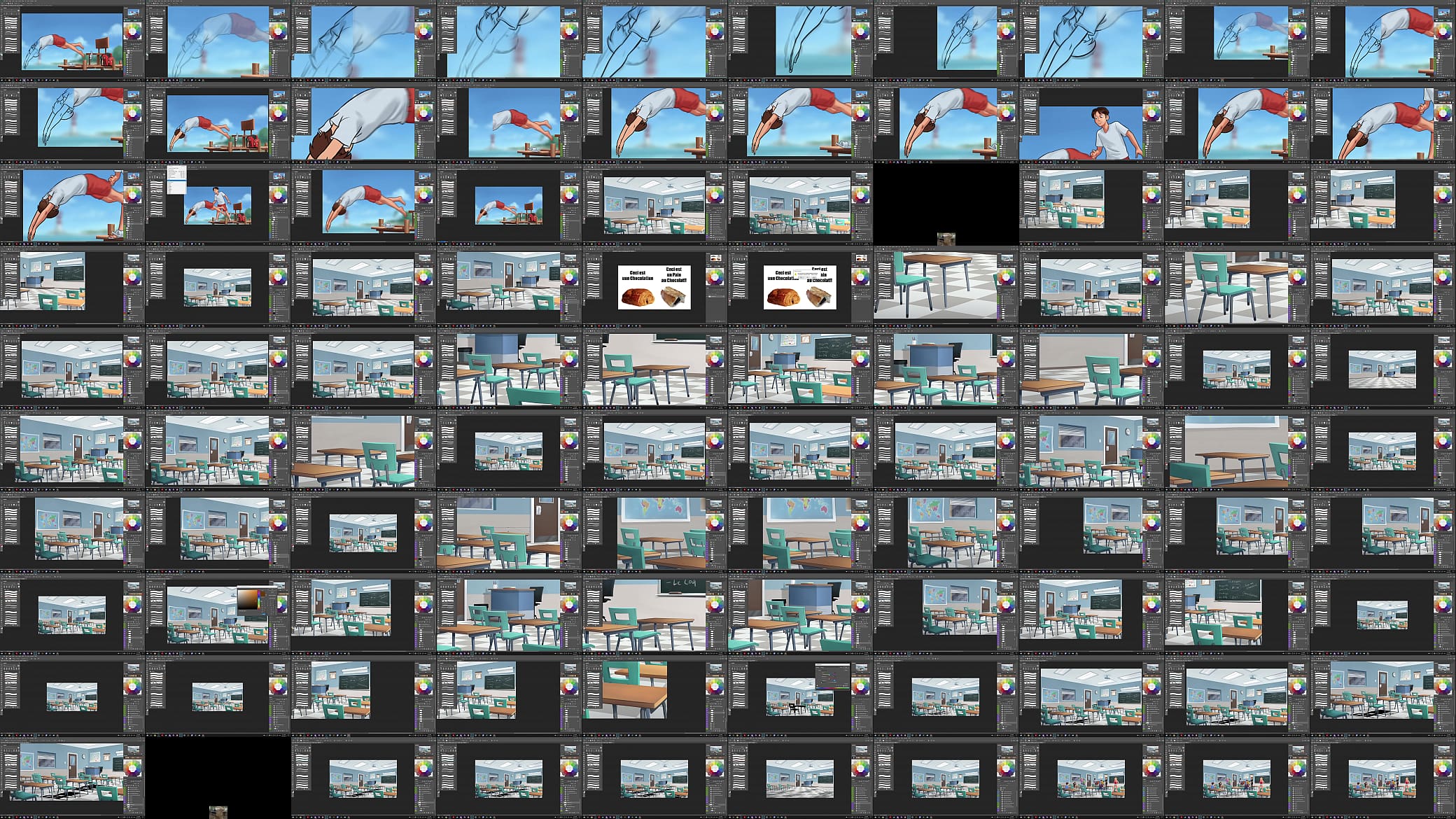Viewport: 1456px width, 819px height.
Task: Select the frame with the large diver's shirt collar close-up
Action: click(364, 122)
